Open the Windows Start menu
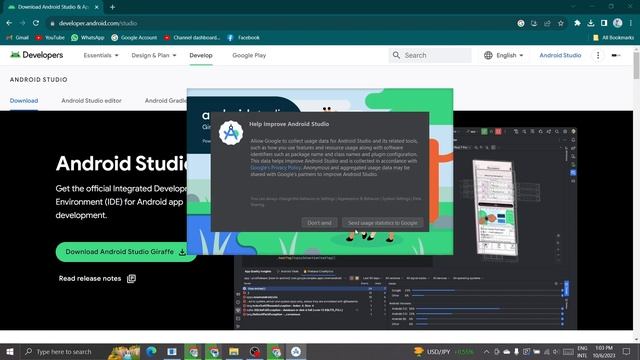The width and height of the screenshot is (640, 360). pos(10,352)
